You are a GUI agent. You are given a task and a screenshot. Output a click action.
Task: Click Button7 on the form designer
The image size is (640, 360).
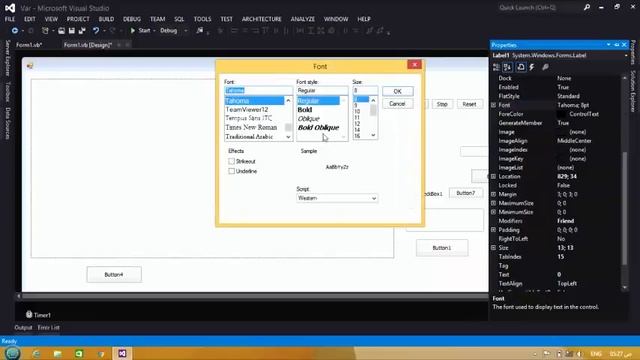[466, 193]
